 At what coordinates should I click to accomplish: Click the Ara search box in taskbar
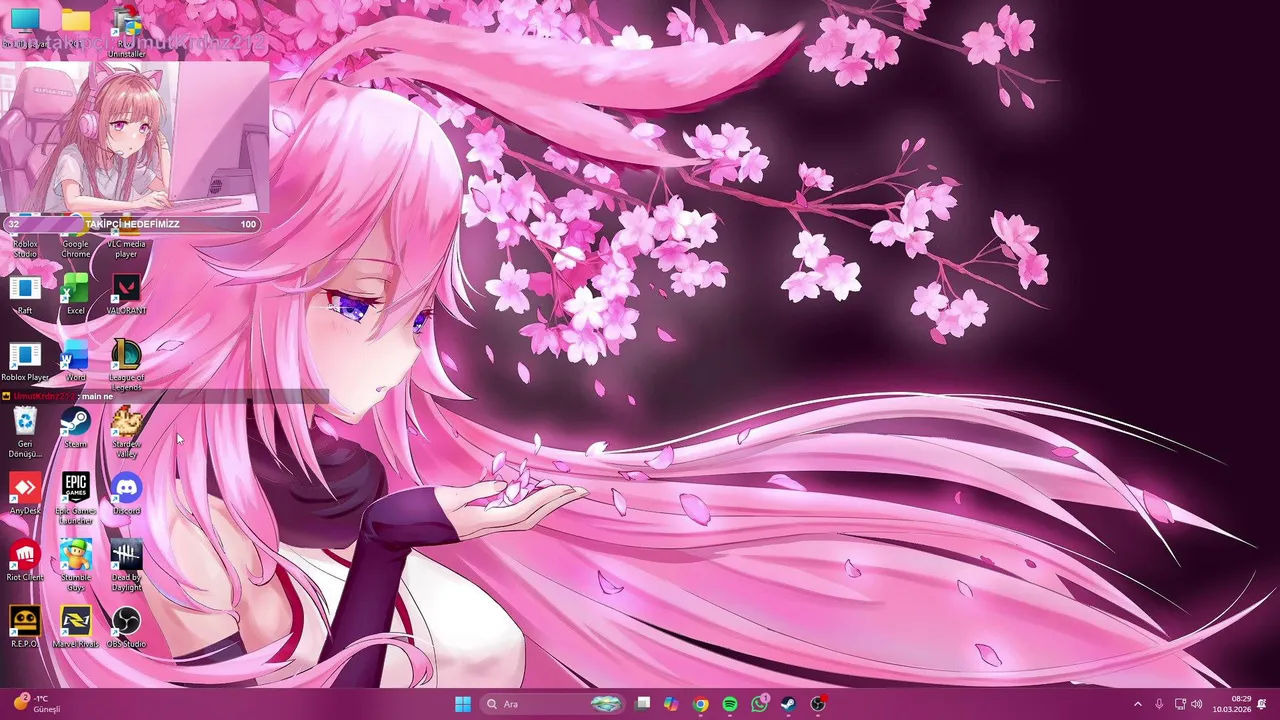(554, 704)
